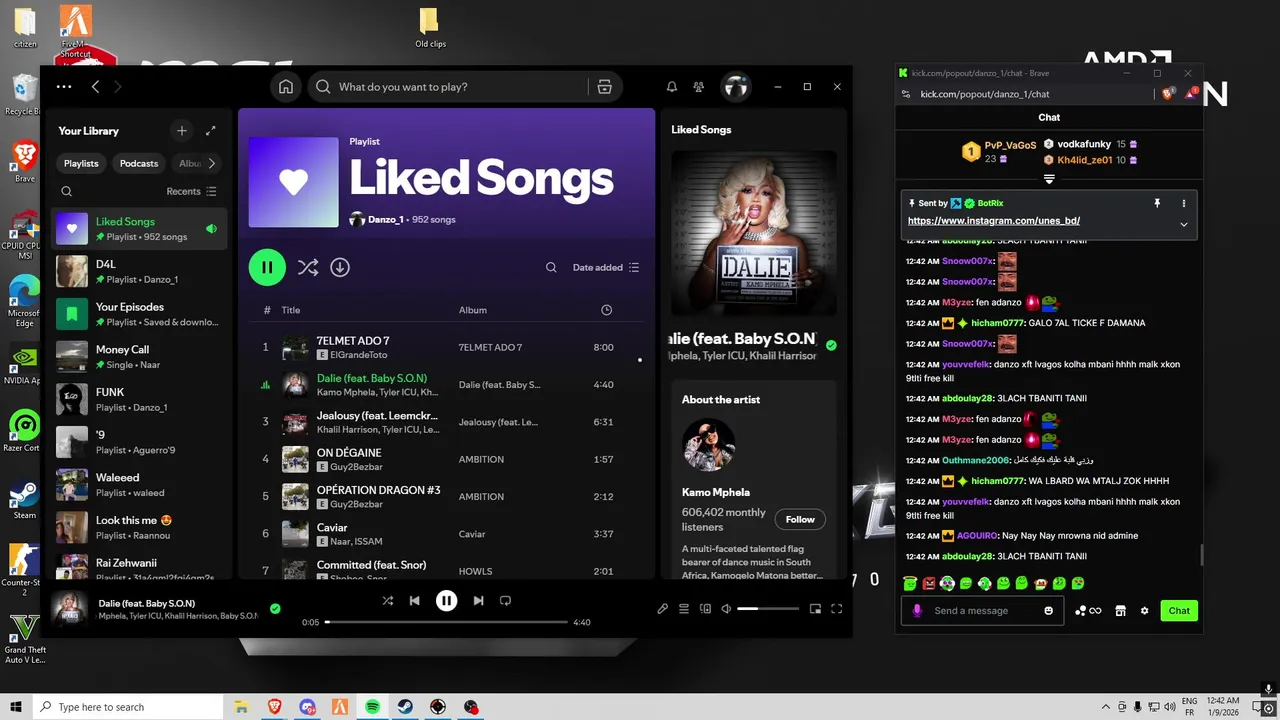Screen dimensions: 1280x720
Task: Open Spotify Home via the house icon
Action: [286, 87]
